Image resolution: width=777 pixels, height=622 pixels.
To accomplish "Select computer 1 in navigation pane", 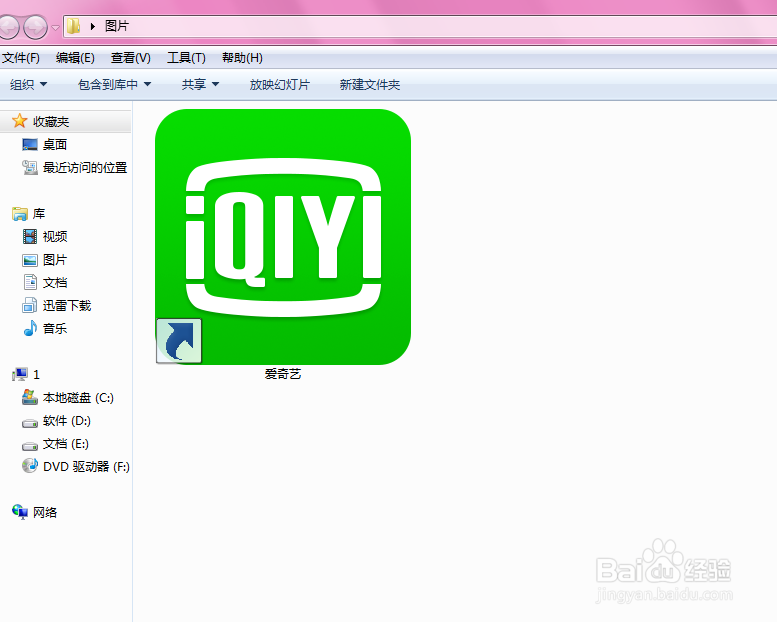I will coord(36,375).
